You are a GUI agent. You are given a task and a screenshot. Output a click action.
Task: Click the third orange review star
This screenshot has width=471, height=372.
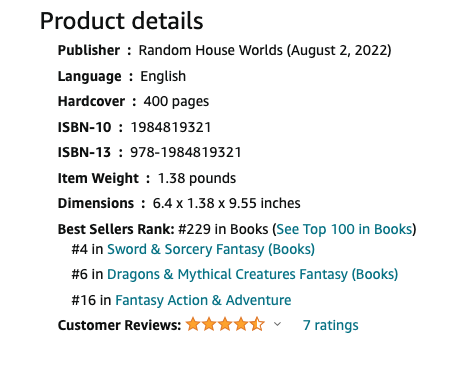click(225, 324)
